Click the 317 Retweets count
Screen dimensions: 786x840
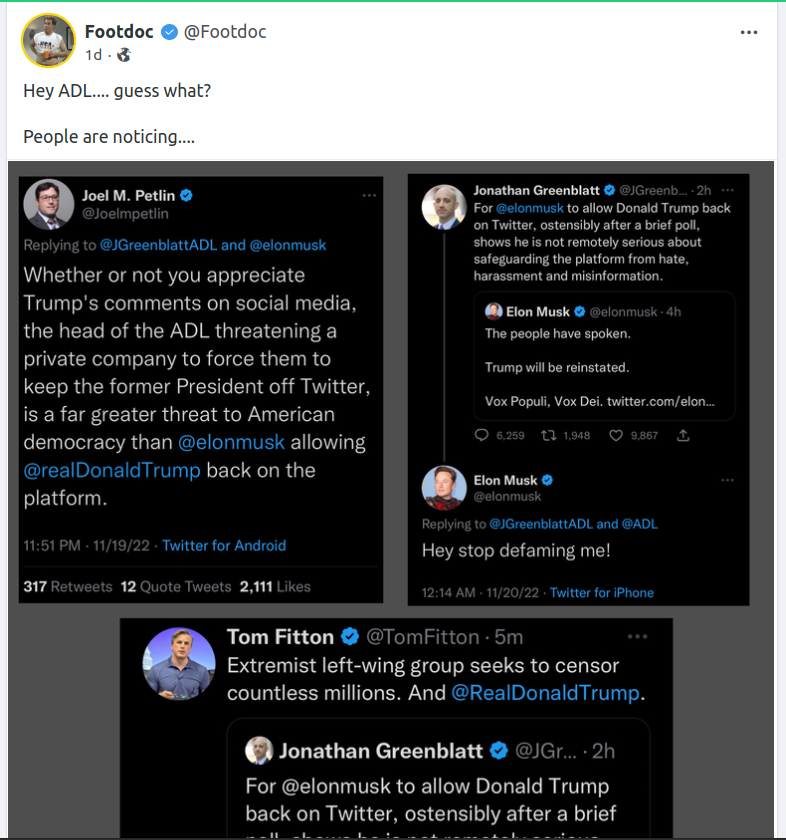coord(67,587)
